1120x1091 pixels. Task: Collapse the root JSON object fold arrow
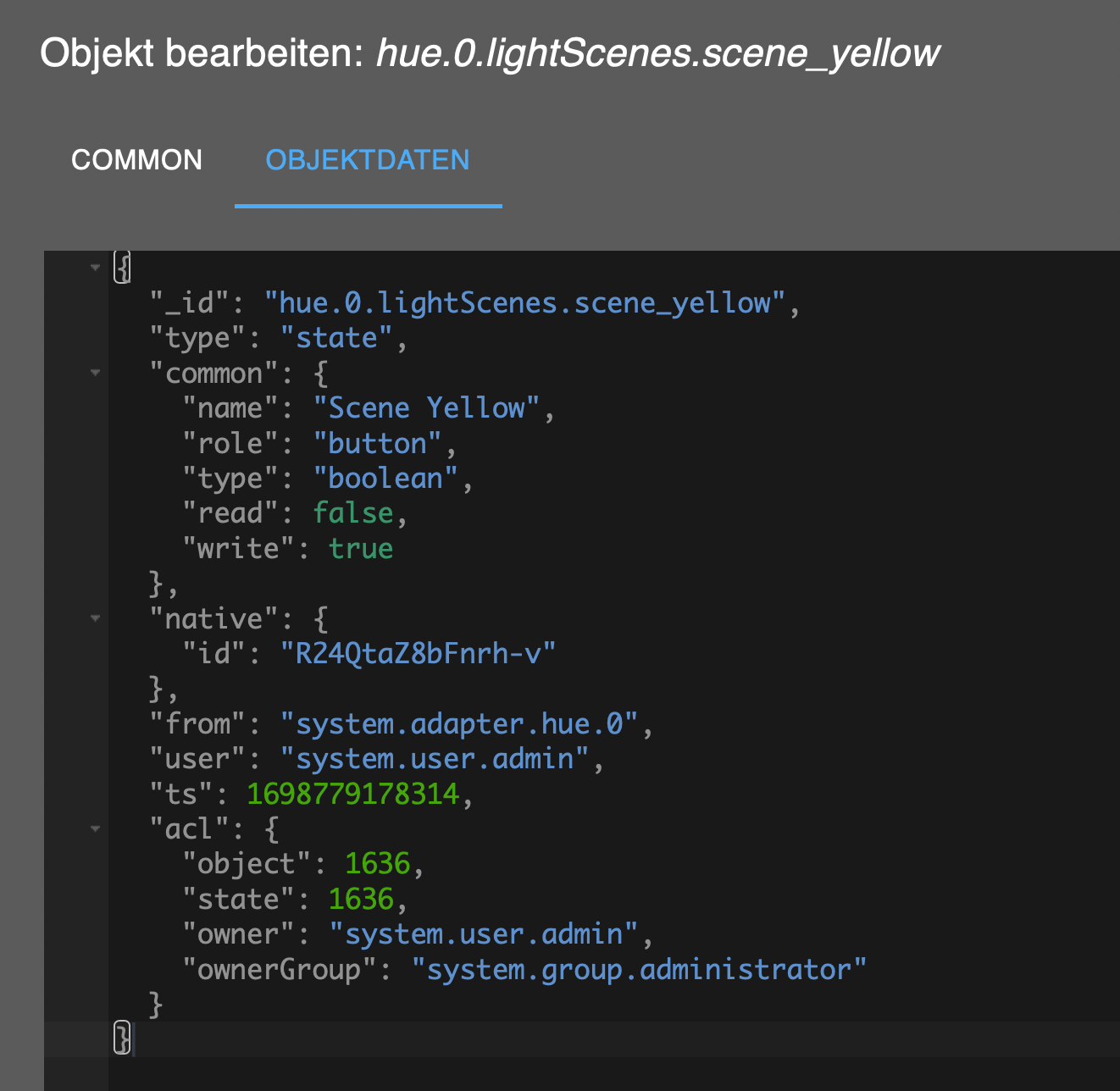pyautogui.click(x=96, y=268)
